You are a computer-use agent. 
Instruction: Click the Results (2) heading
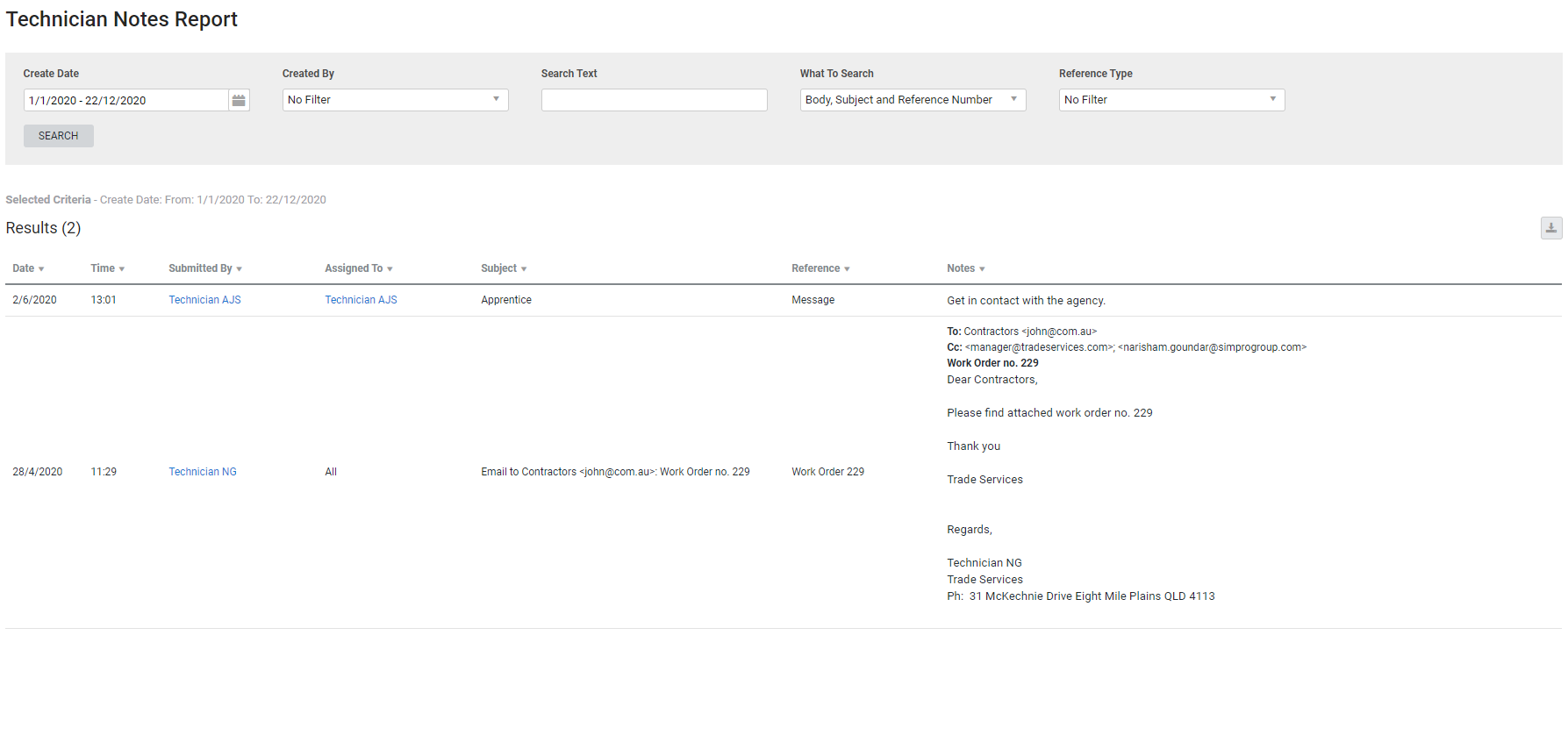click(43, 228)
